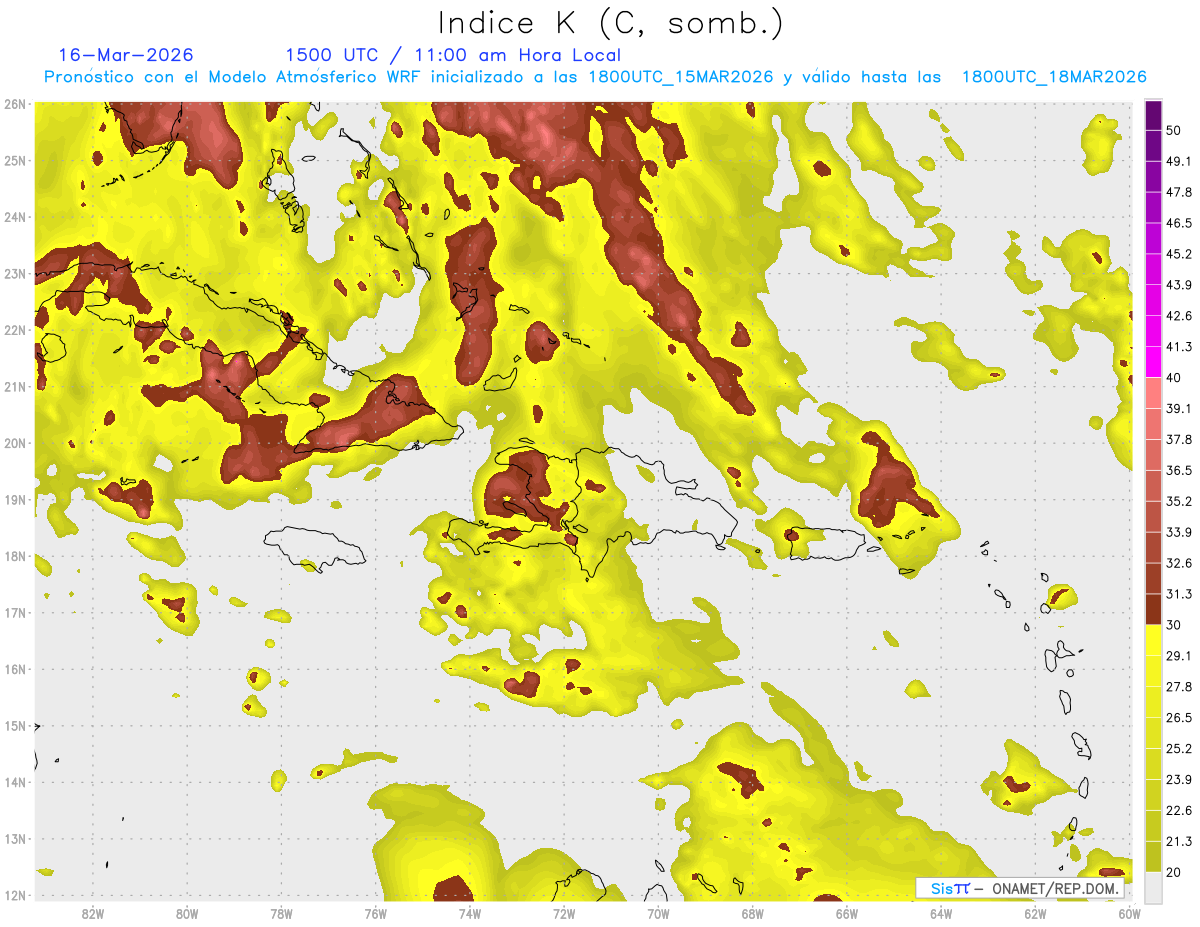This screenshot has height=927, width=1200.
Task: Click colorbar value "45.2"
Action: tap(1178, 254)
